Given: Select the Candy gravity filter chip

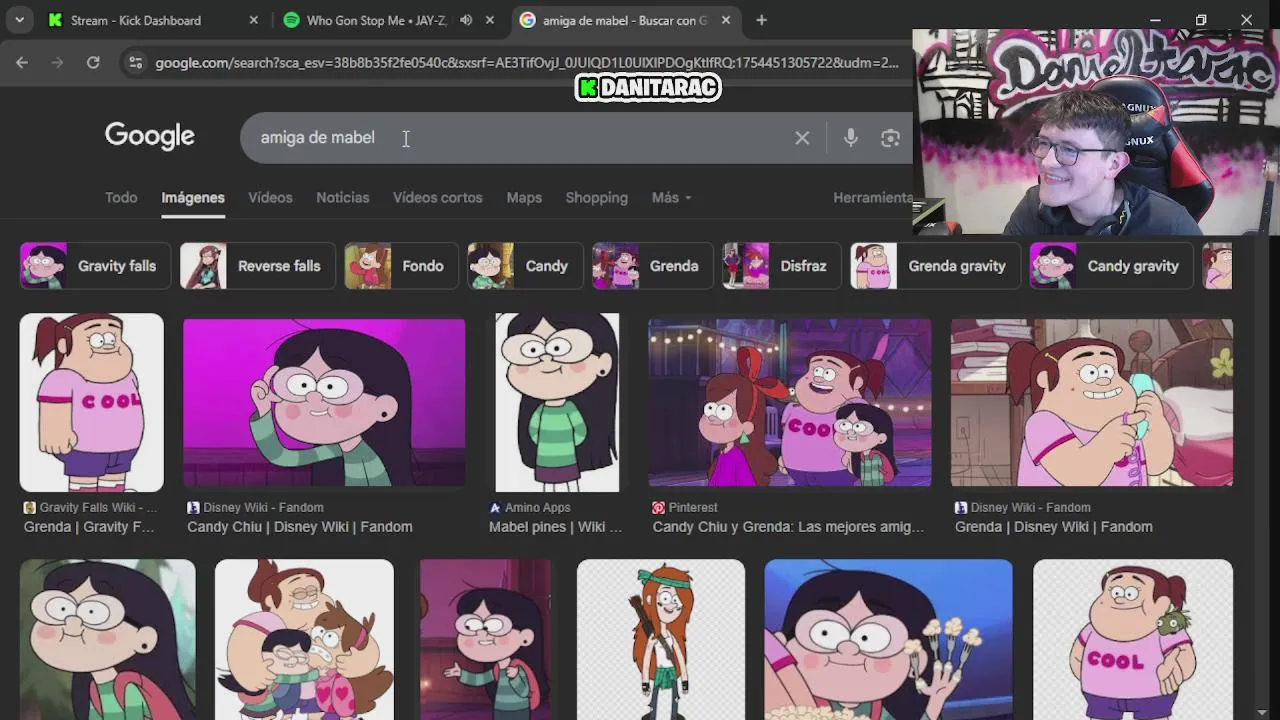Looking at the screenshot, I should click(1112, 266).
